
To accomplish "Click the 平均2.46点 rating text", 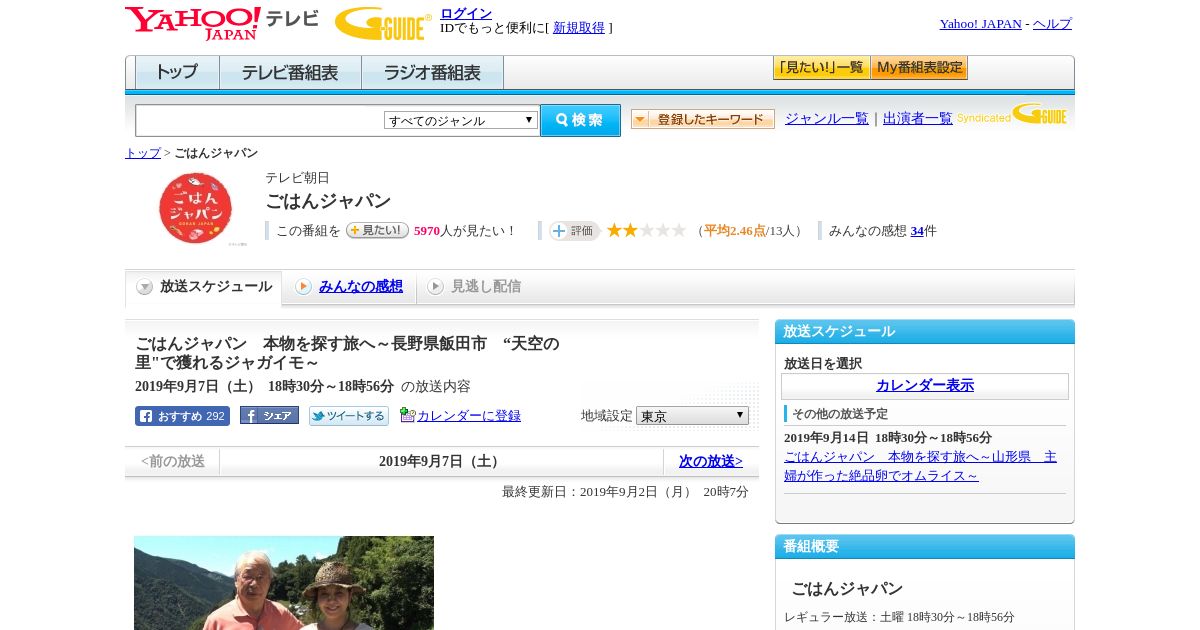I will pos(734,231).
